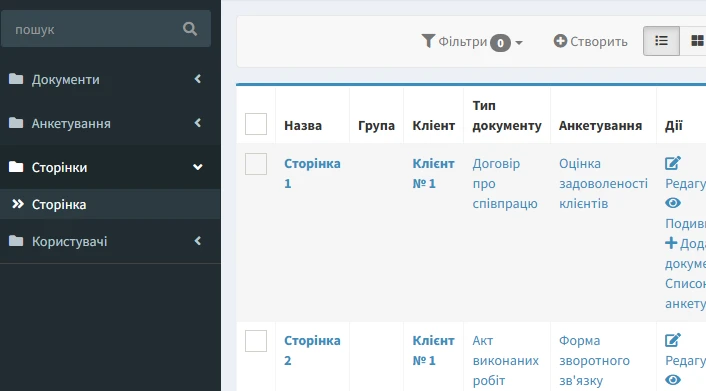The image size is (706, 391).
Task: Click the search magnifier icon
Action: click(190, 29)
